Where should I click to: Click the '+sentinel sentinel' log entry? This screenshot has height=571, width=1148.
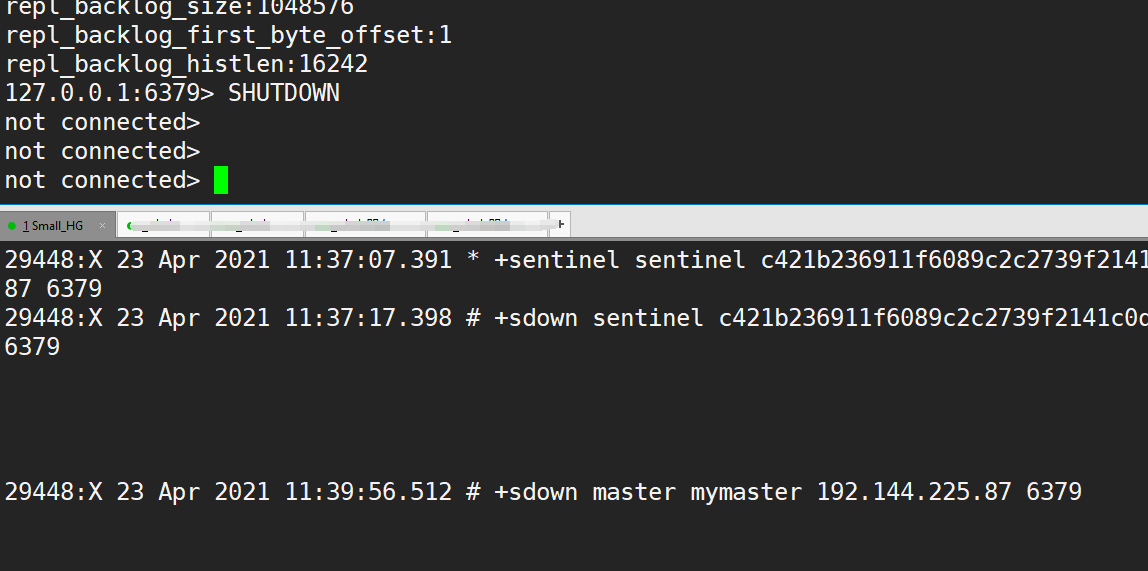click(620, 260)
